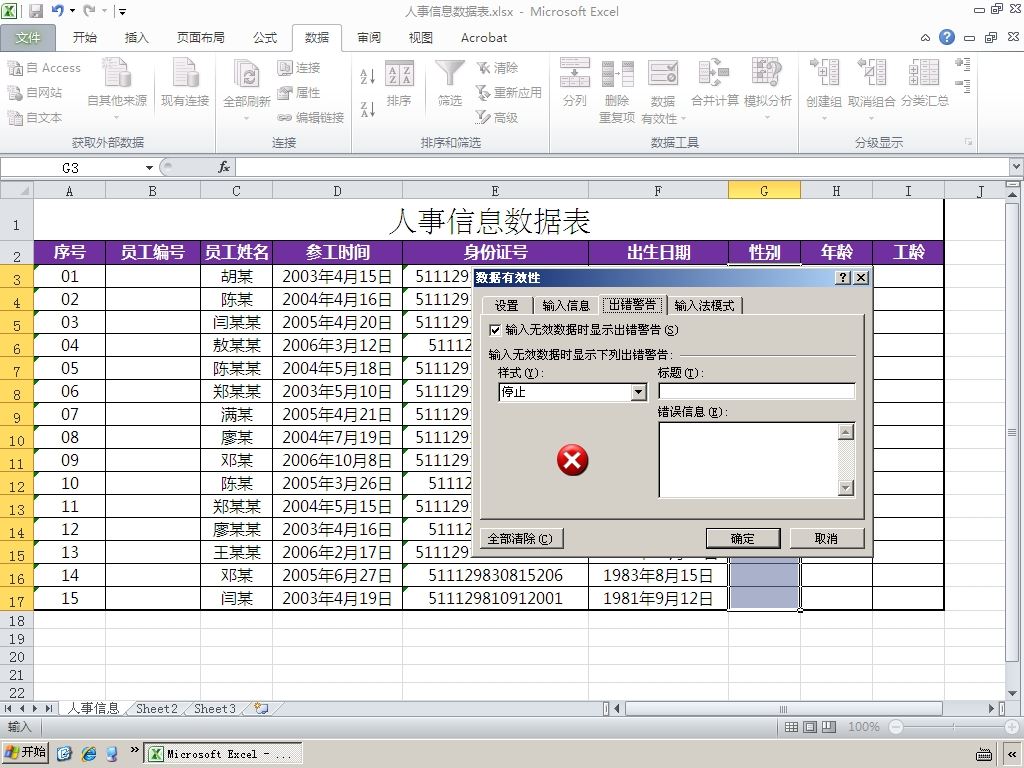The width and height of the screenshot is (1024, 768).
Task: Switch to Sheet2 worksheet tab
Action: click(x=157, y=709)
